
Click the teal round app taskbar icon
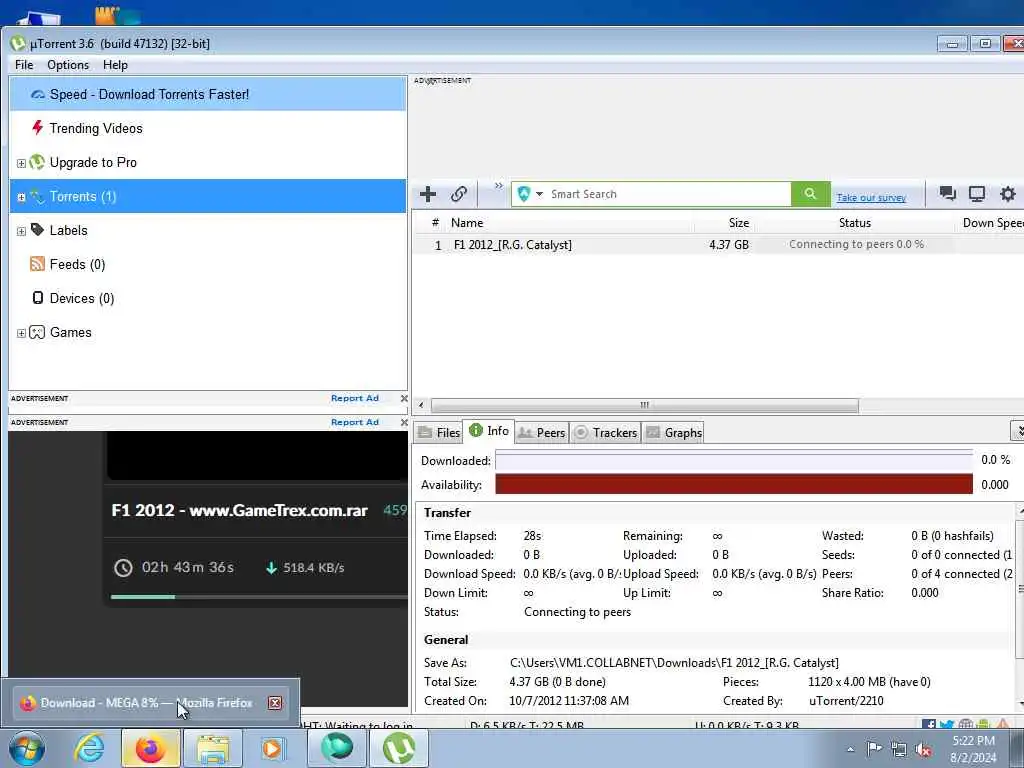point(337,748)
